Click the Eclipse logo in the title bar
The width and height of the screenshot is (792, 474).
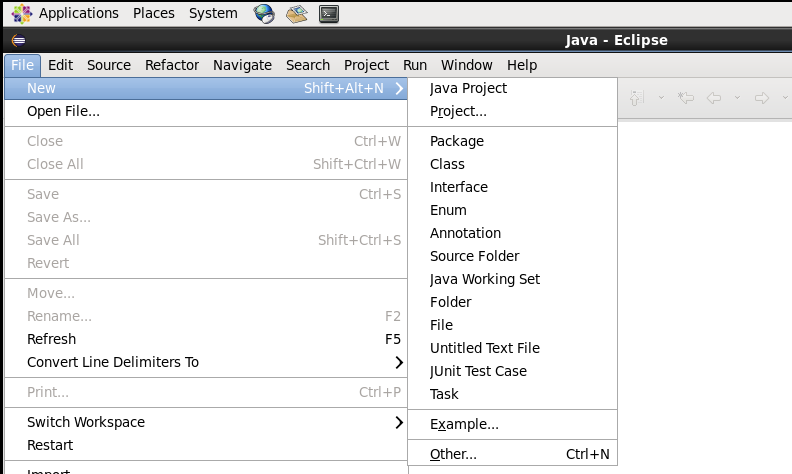click(x=19, y=40)
